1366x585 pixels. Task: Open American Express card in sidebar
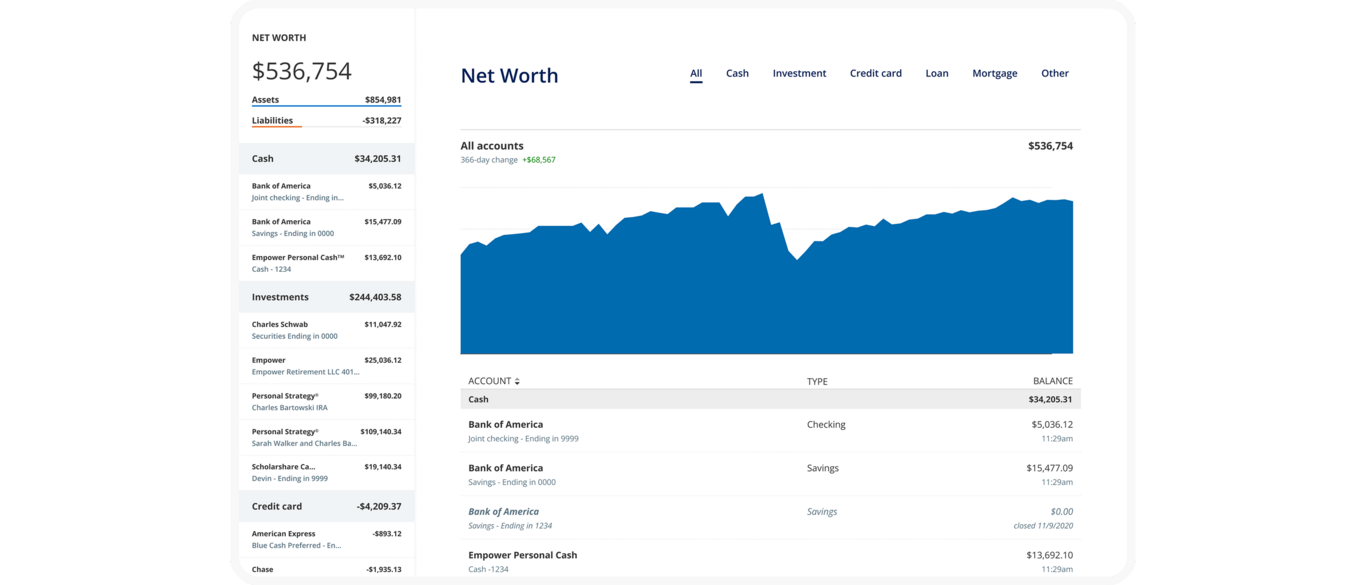326,540
